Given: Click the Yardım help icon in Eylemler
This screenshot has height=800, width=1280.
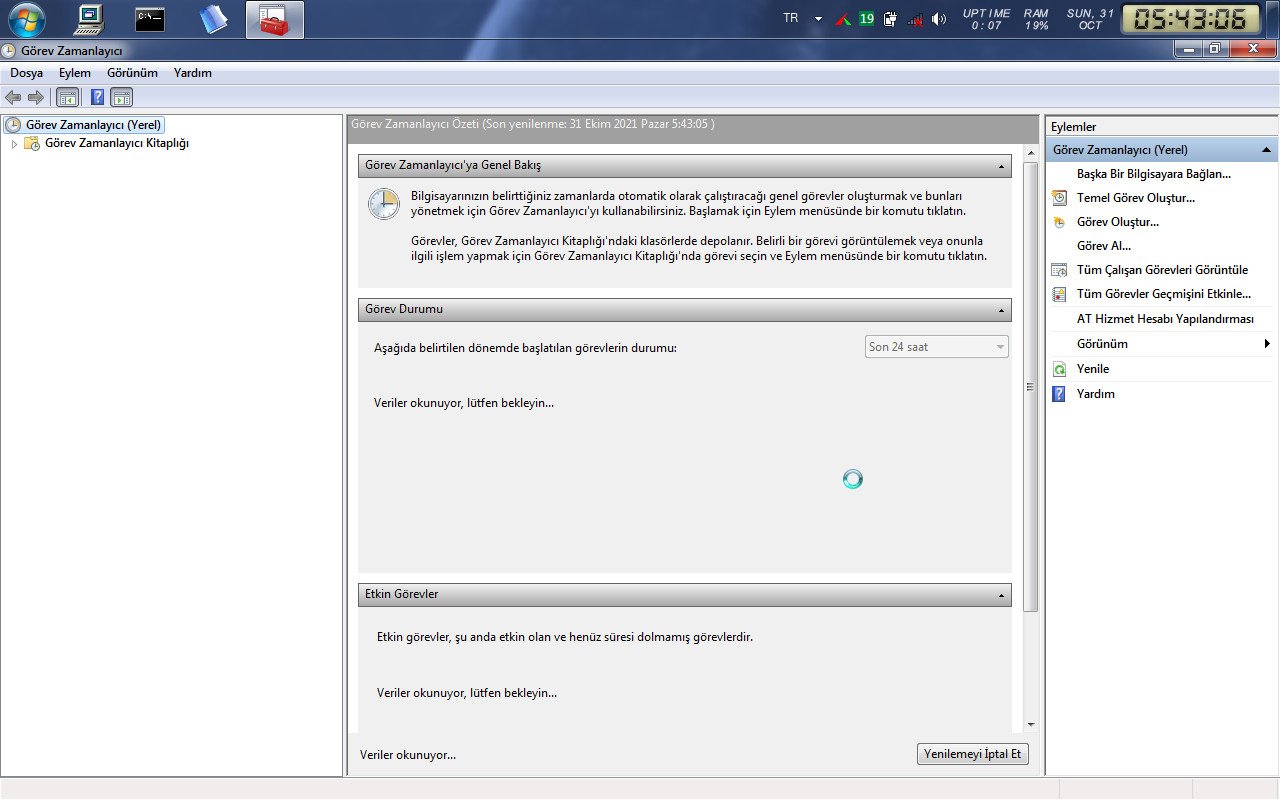Looking at the screenshot, I should pos(1059,394).
